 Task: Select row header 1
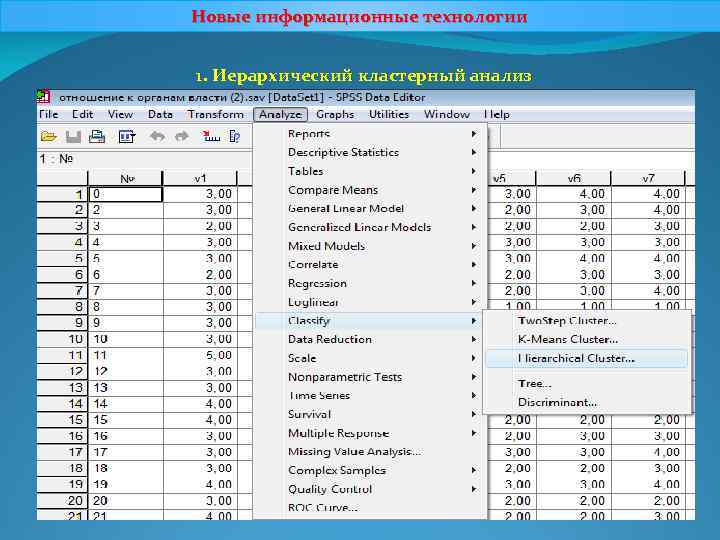click(62, 194)
